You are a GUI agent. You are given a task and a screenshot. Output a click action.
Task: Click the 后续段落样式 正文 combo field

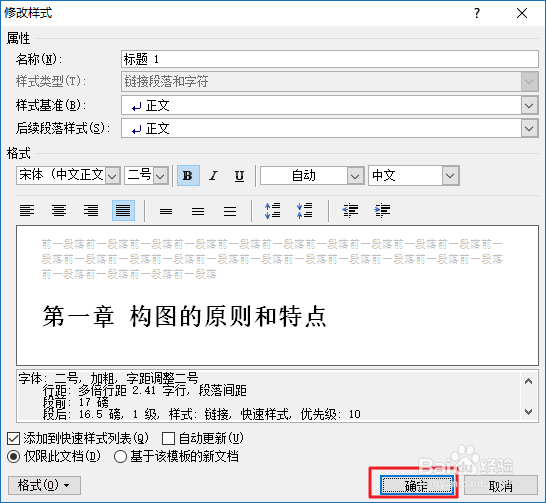[x=330, y=128]
